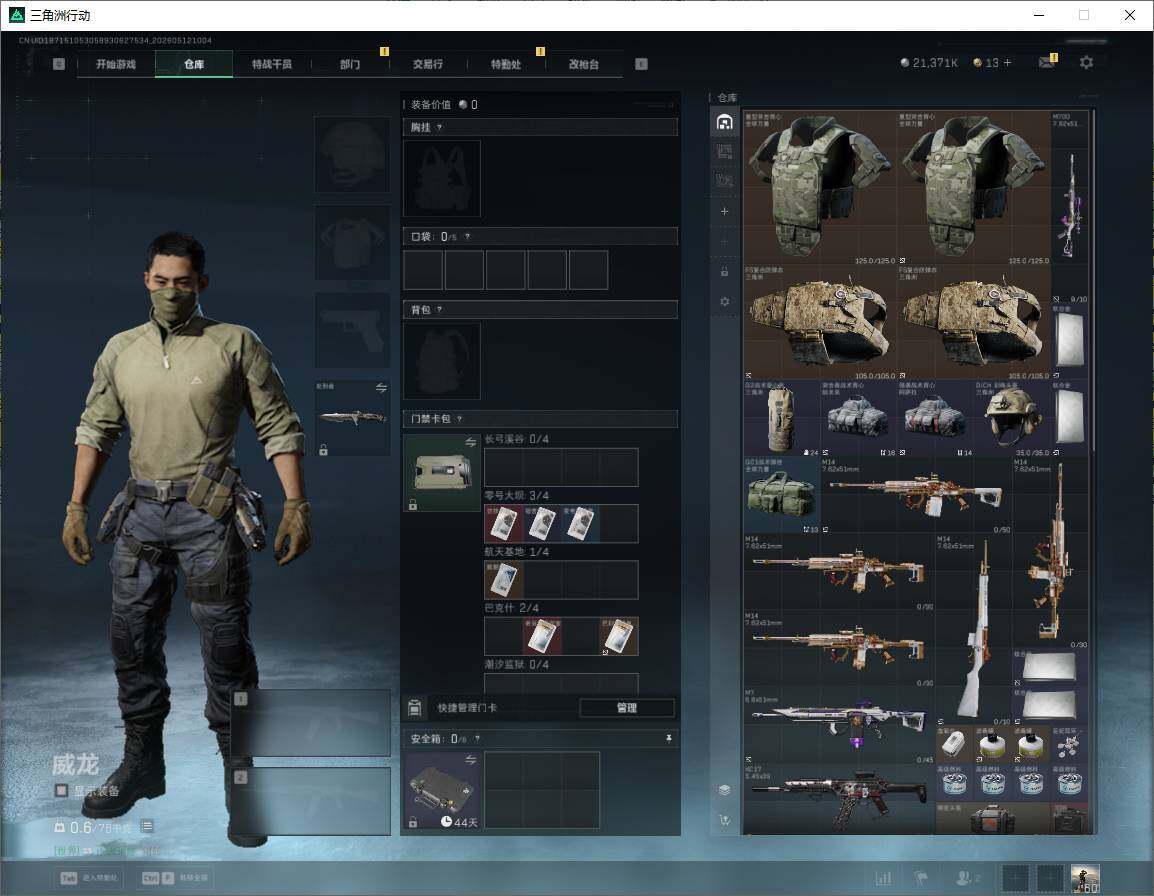Open the settings gear in top bar
This screenshot has height=896, width=1154.
pyautogui.click(x=1086, y=63)
